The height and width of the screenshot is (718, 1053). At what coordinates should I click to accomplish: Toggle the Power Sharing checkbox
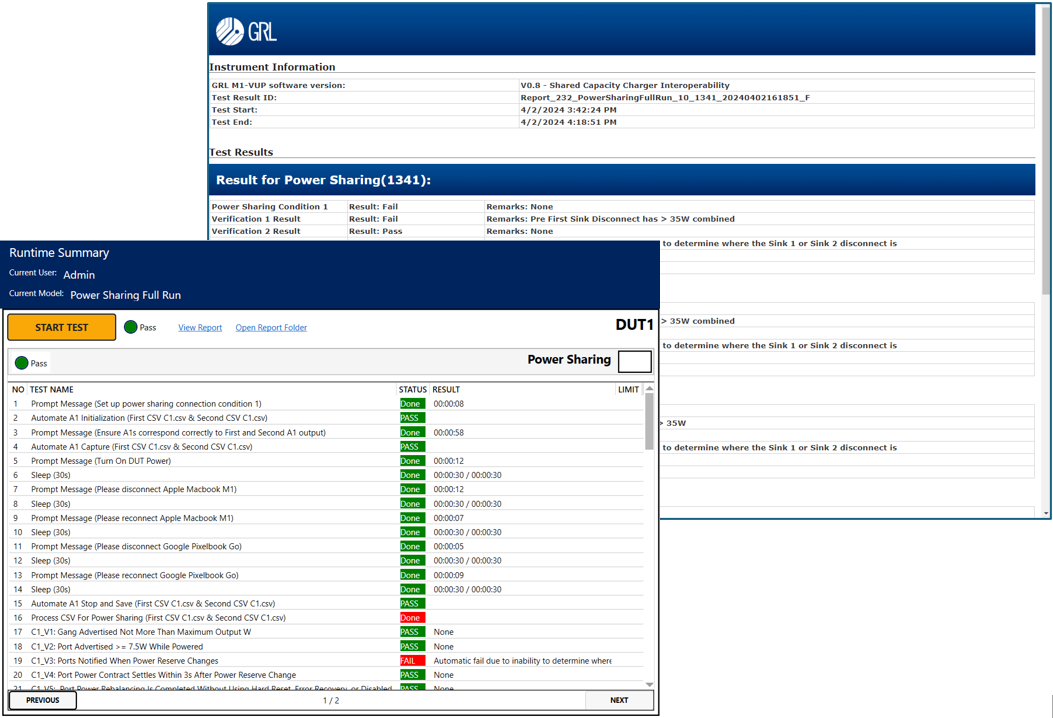[x=637, y=361]
